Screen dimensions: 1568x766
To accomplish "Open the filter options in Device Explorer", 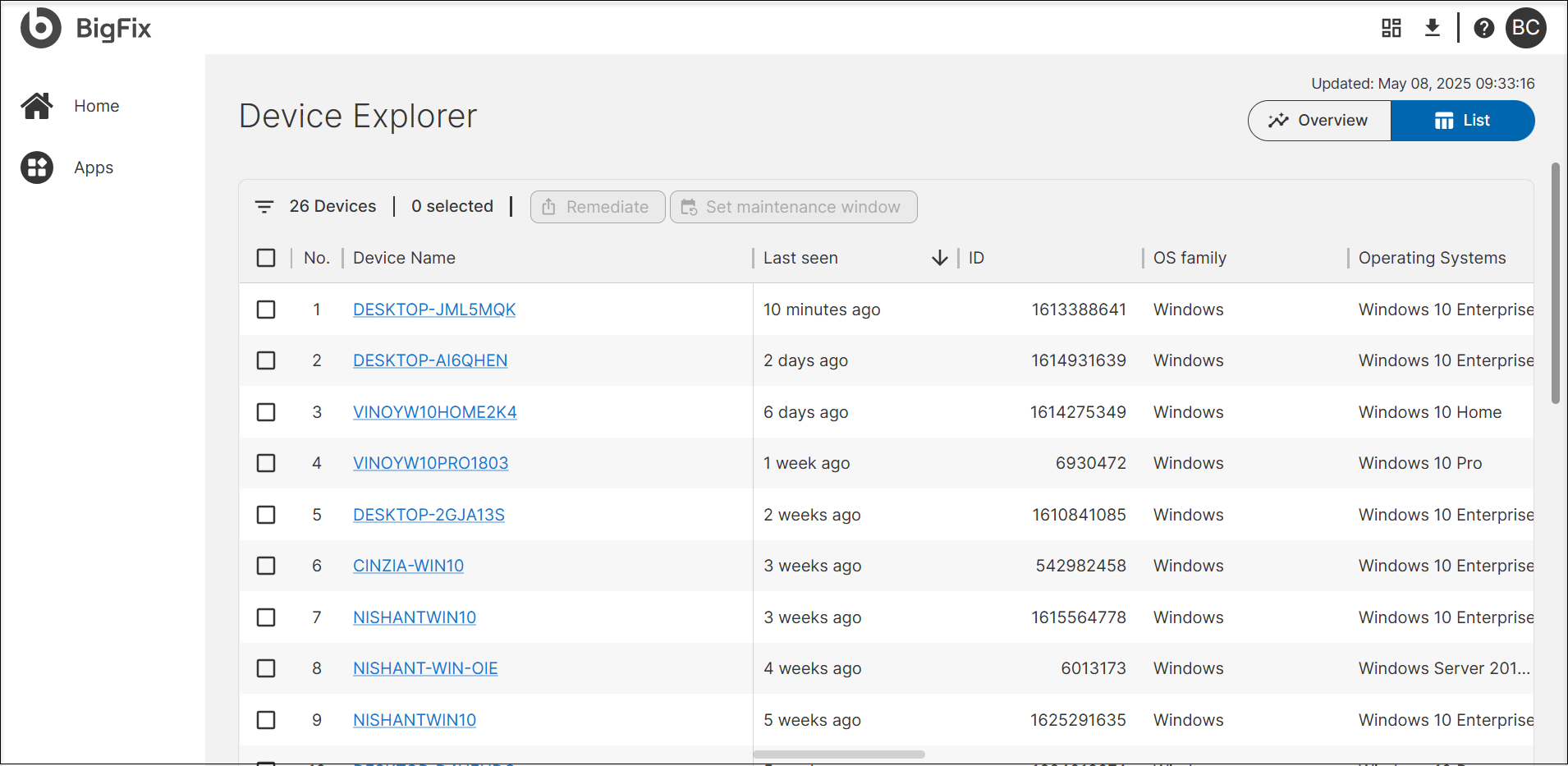I will [264, 206].
